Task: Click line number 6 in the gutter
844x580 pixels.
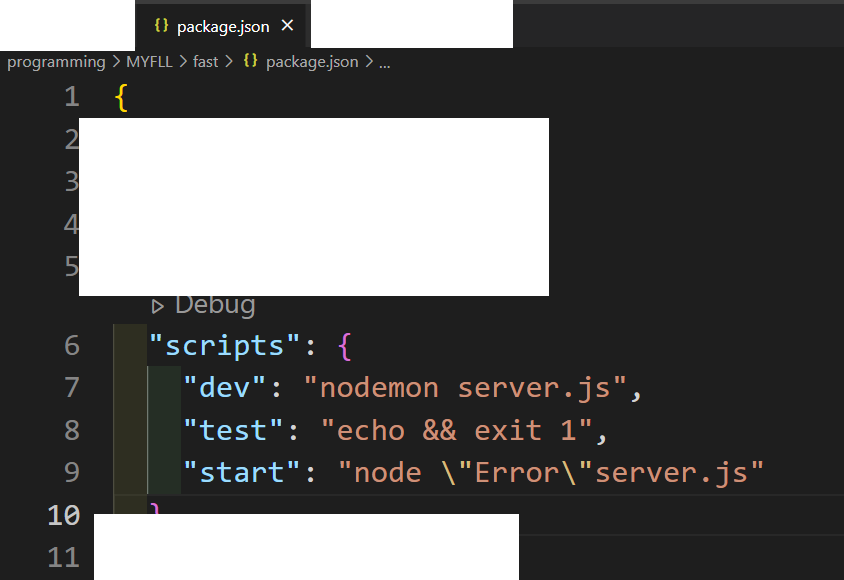Action: click(72, 345)
